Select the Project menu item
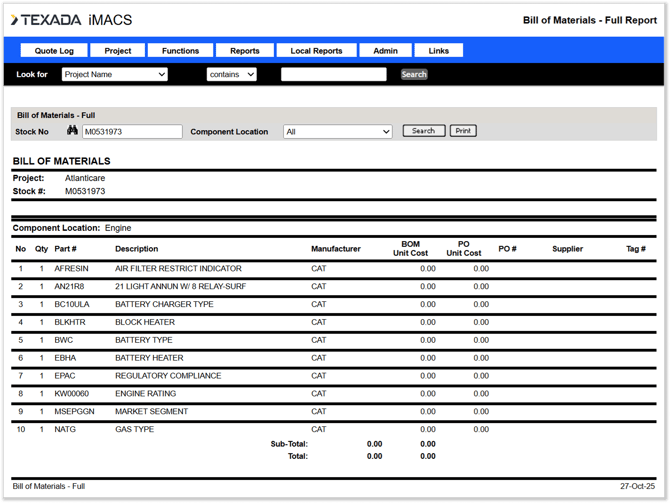670x503 pixels. coord(118,50)
